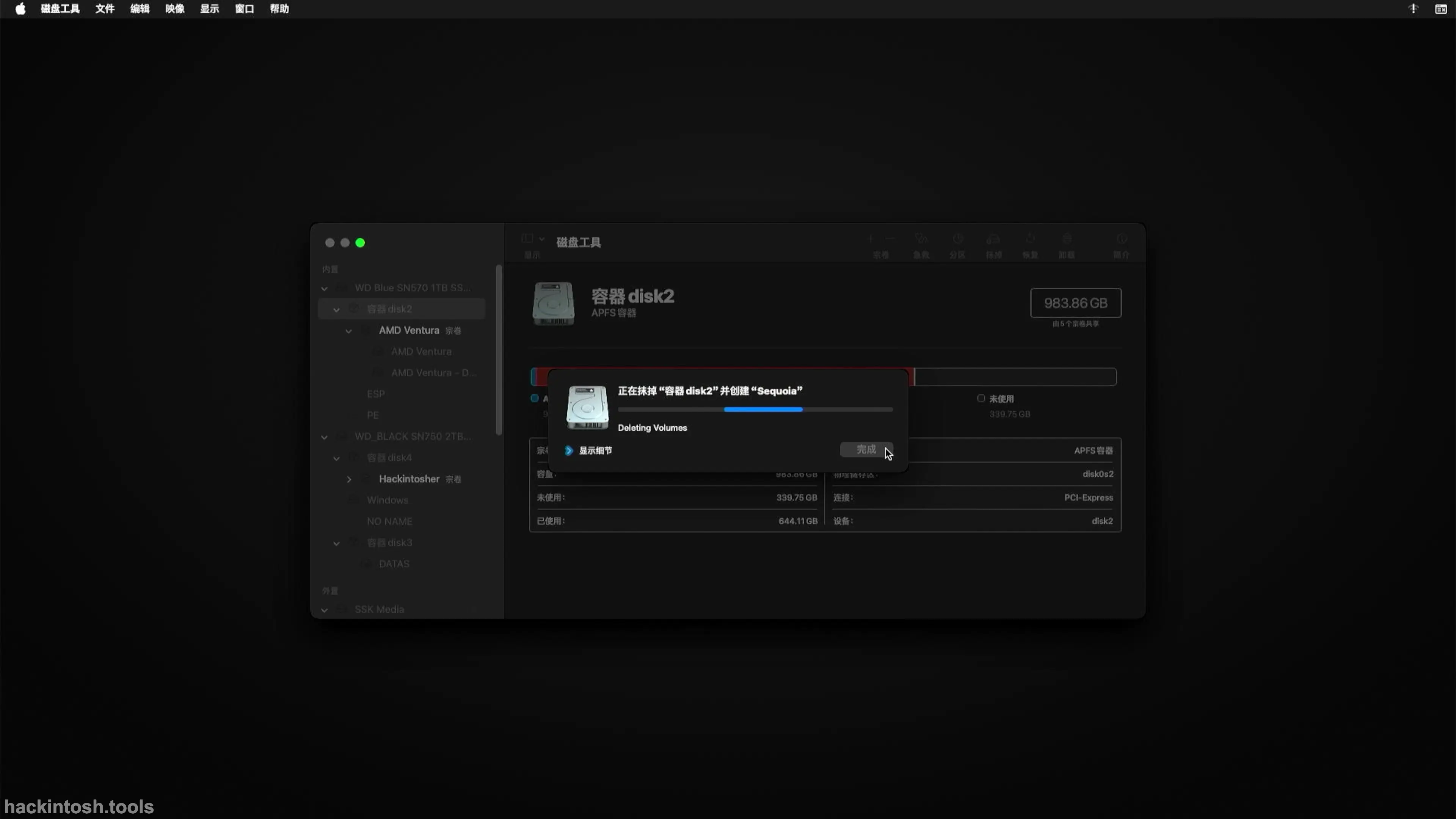Click the 已使用 644.11 GB table value

pos(797,521)
